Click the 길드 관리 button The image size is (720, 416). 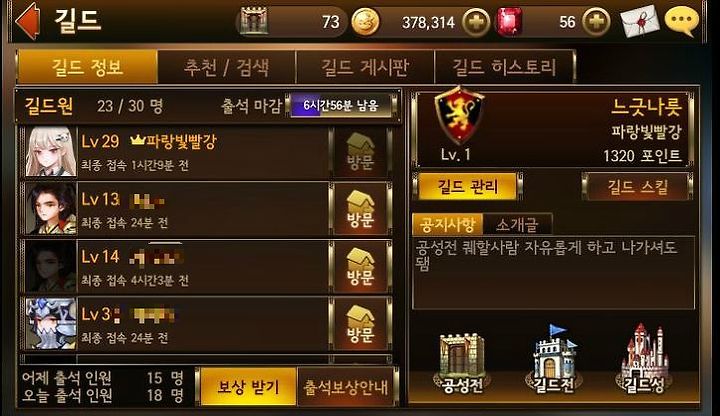point(467,186)
